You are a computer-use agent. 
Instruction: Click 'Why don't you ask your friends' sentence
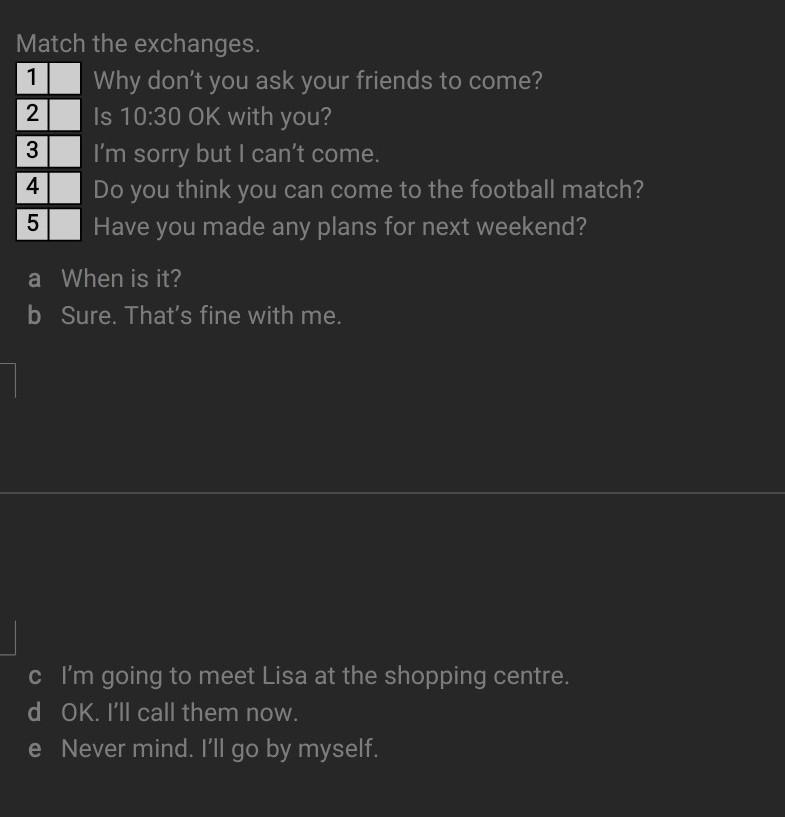click(x=318, y=81)
